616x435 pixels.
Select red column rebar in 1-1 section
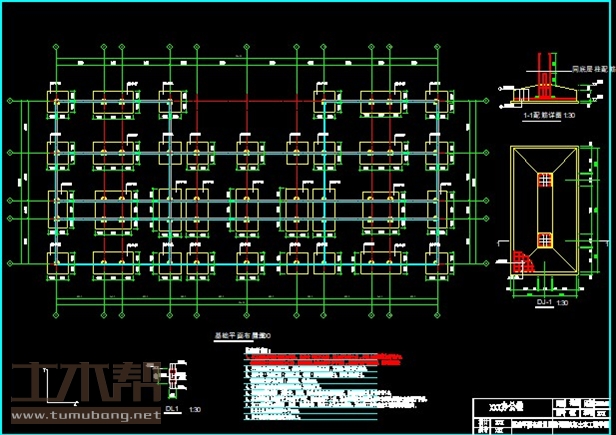543,84
